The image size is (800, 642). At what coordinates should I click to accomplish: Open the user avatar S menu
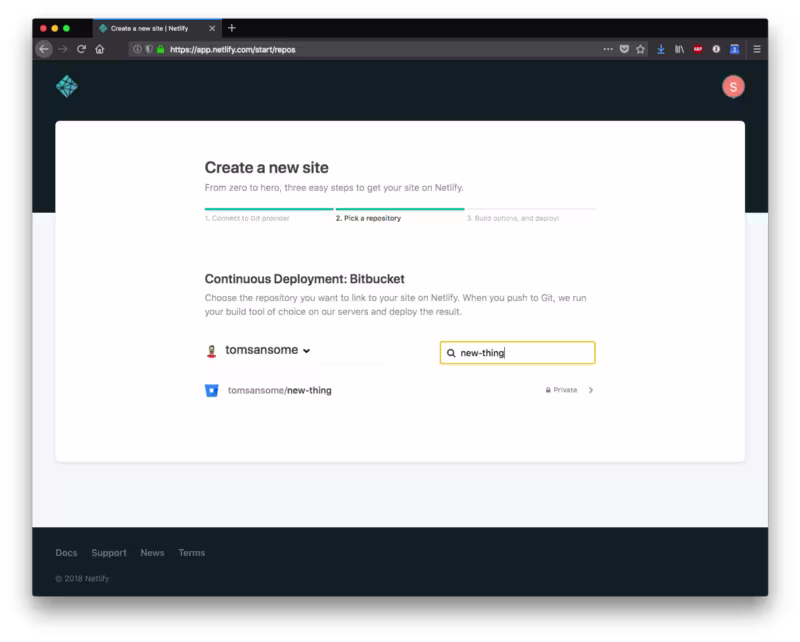[x=733, y=87]
